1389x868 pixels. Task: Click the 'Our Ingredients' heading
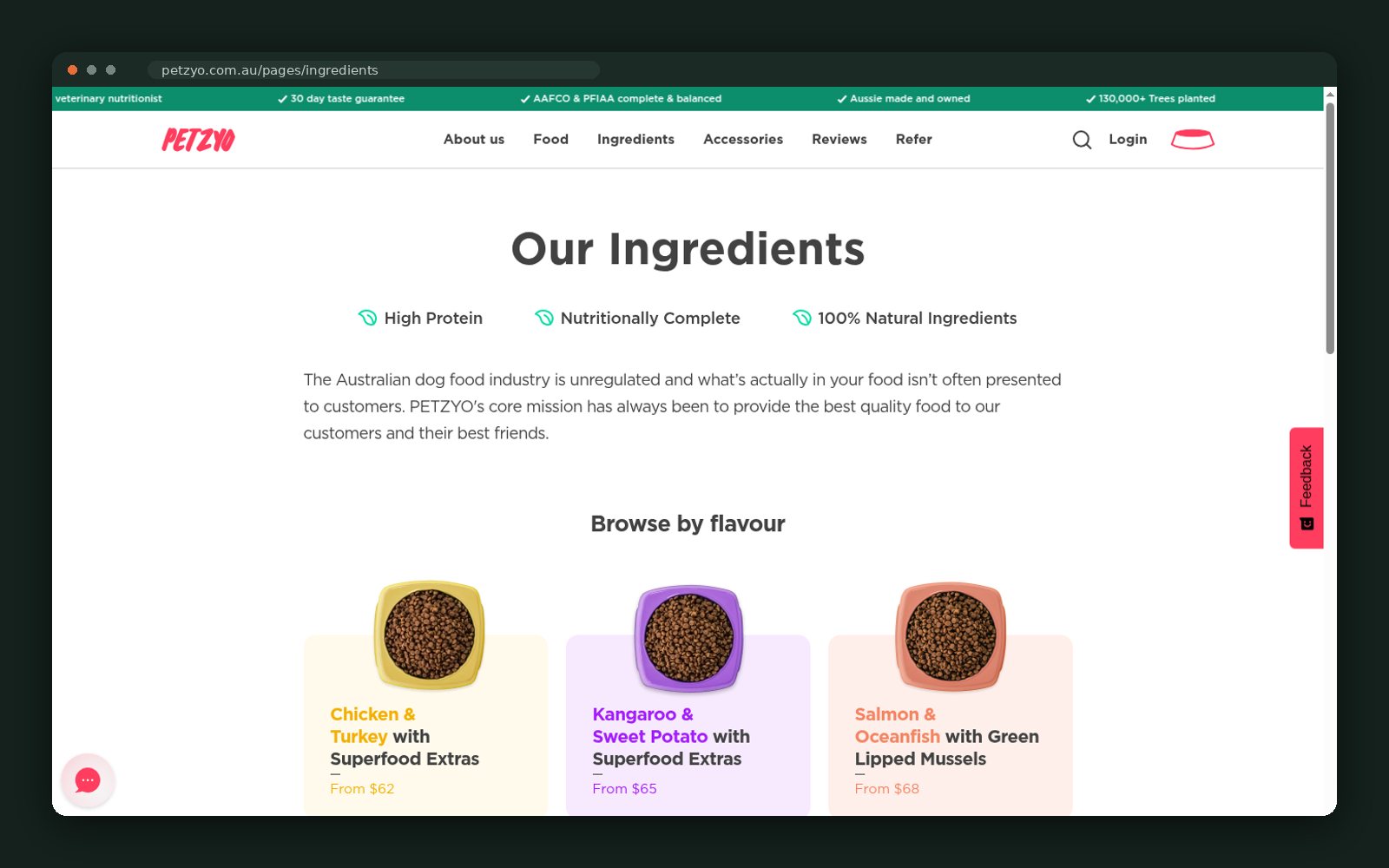click(688, 249)
